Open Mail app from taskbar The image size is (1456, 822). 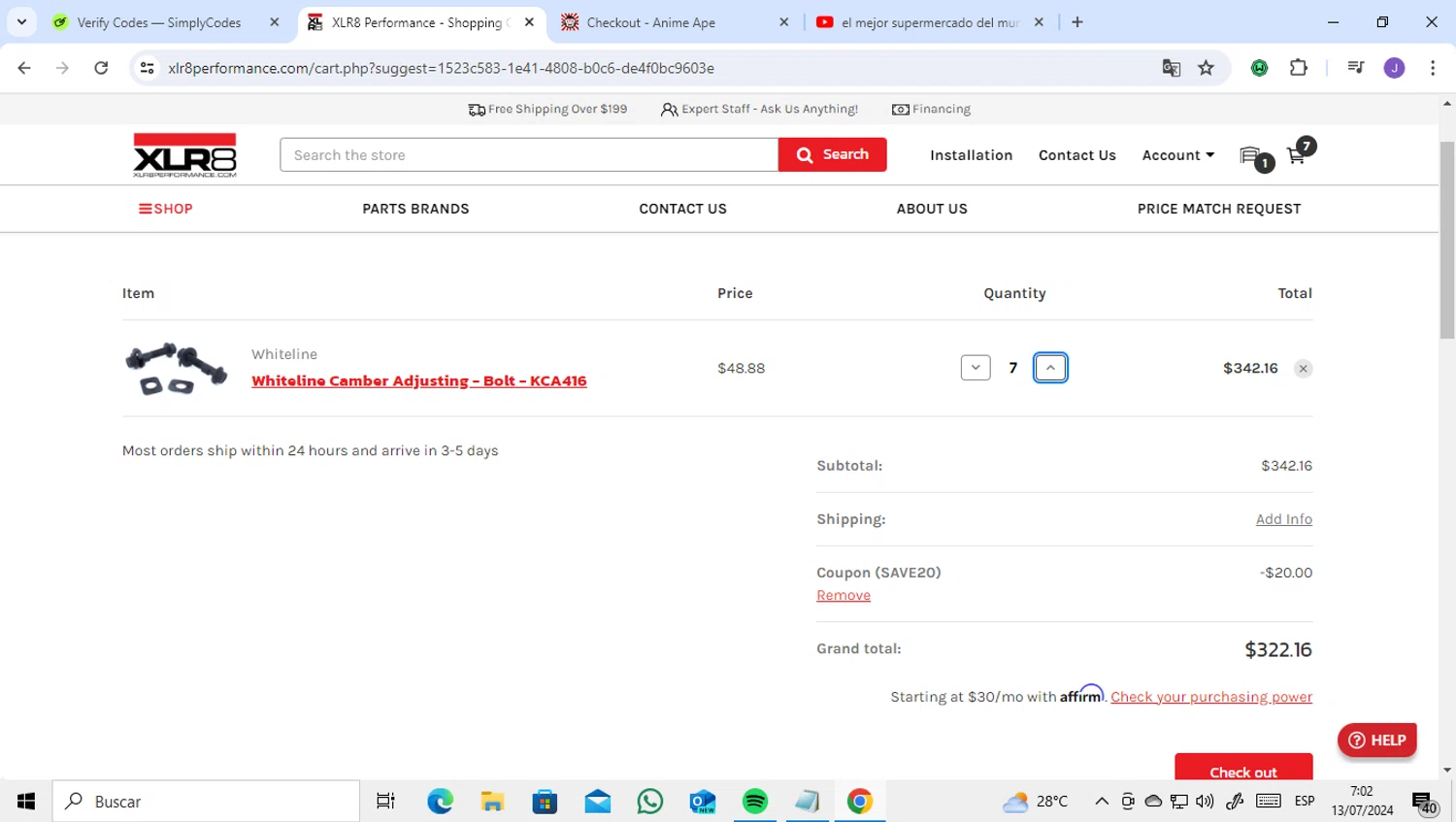[x=597, y=802]
